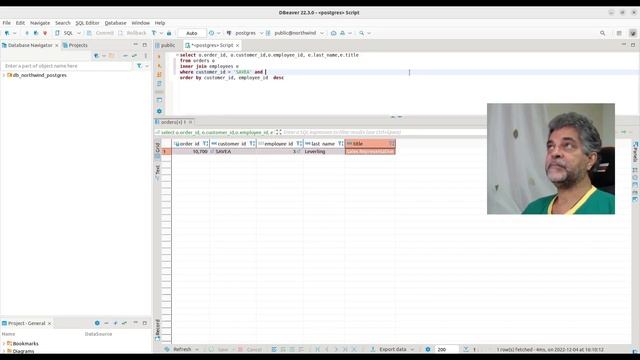Open the Database Navigator view menu dots
Image resolution: width=640 pixels, height=360 pixels.
pos(146,56)
